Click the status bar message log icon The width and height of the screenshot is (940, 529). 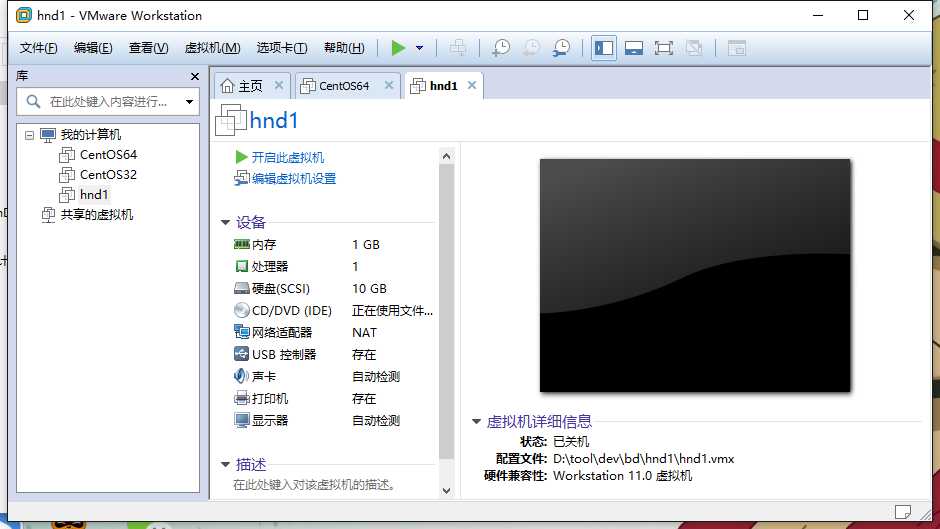[903, 512]
